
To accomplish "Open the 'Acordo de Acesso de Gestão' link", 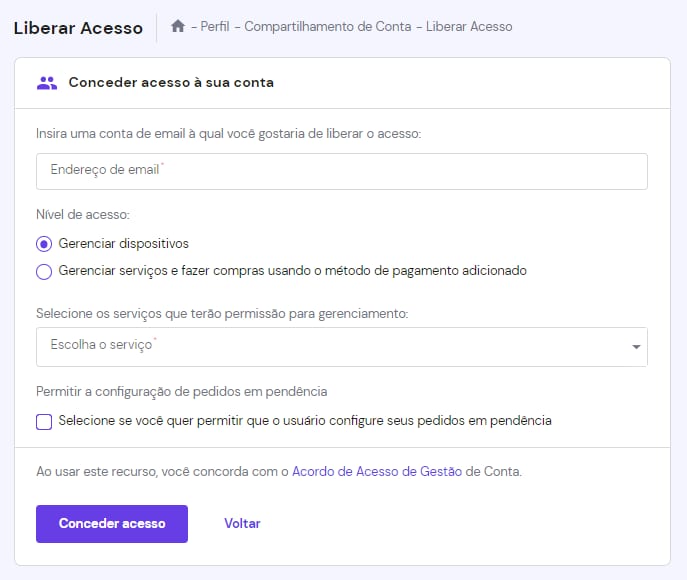I will click(376, 471).
